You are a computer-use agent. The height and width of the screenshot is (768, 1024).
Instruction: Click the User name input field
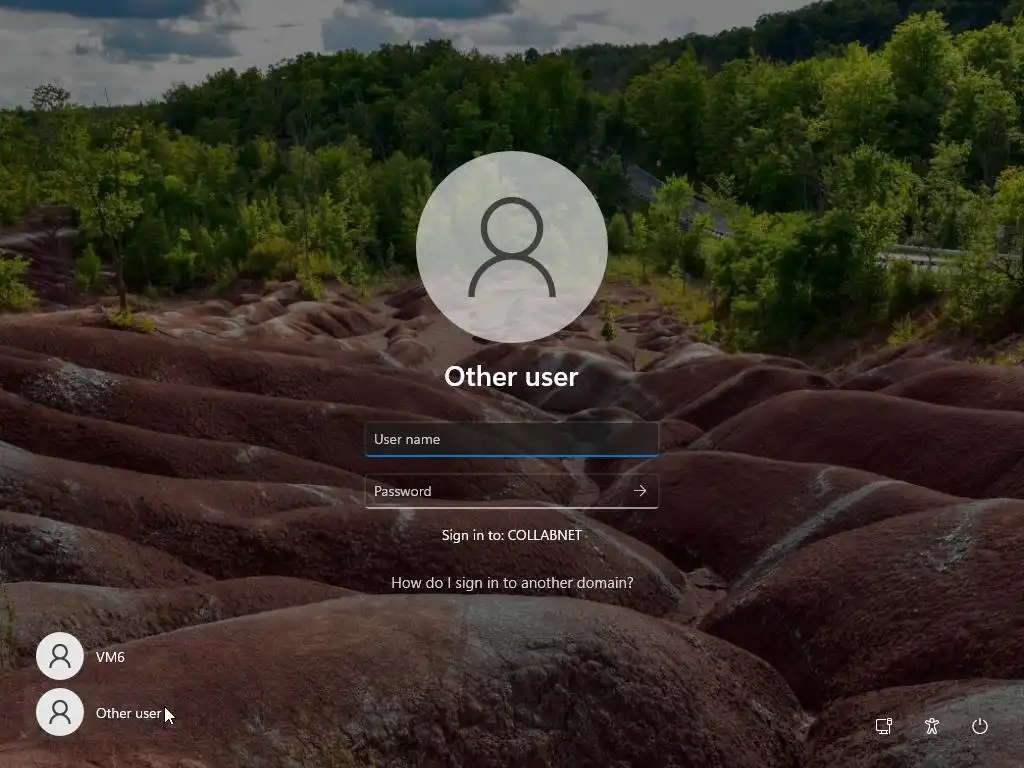click(511, 439)
